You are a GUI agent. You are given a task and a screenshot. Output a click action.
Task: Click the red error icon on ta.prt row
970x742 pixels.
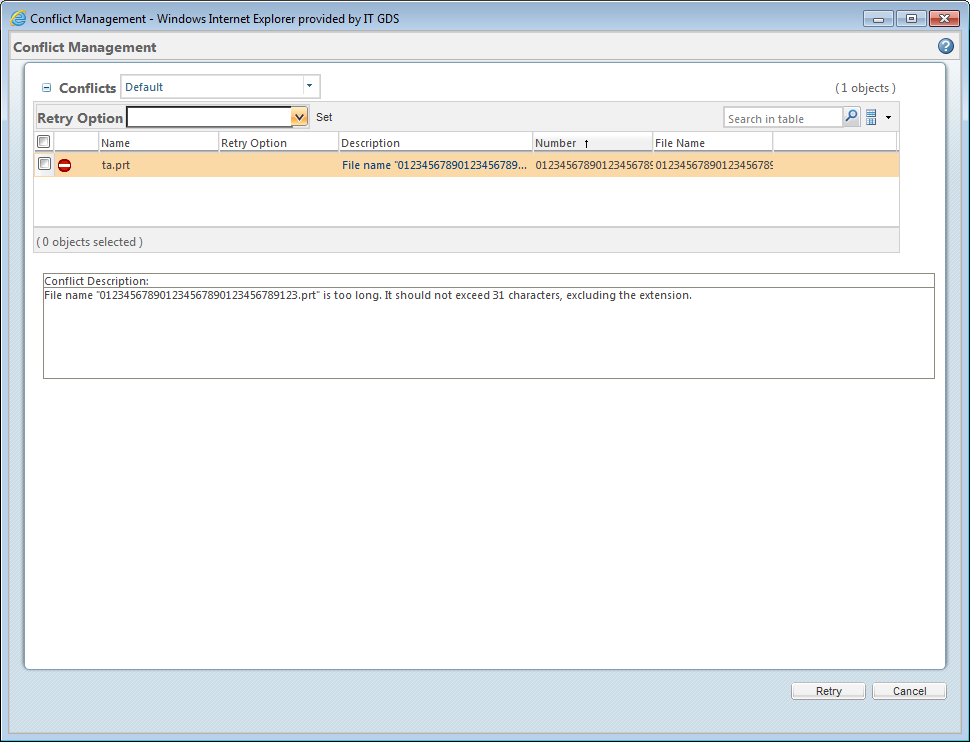point(64,165)
